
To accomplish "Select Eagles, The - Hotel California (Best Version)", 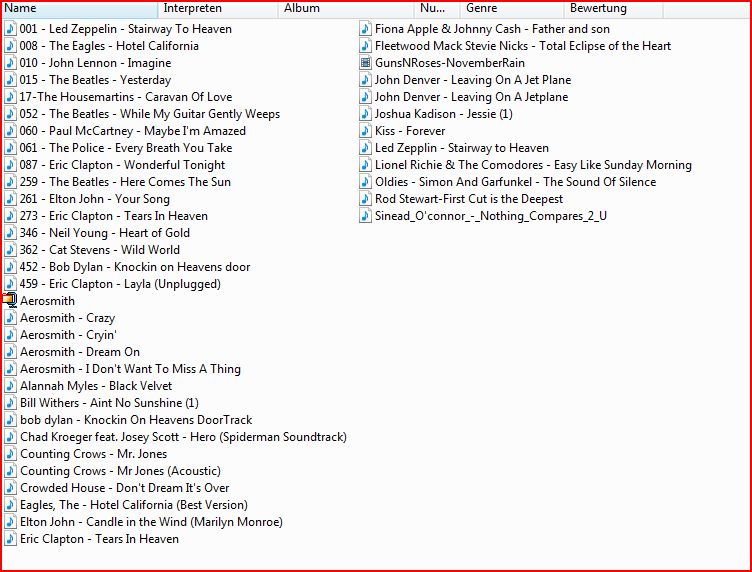I will 126,505.
